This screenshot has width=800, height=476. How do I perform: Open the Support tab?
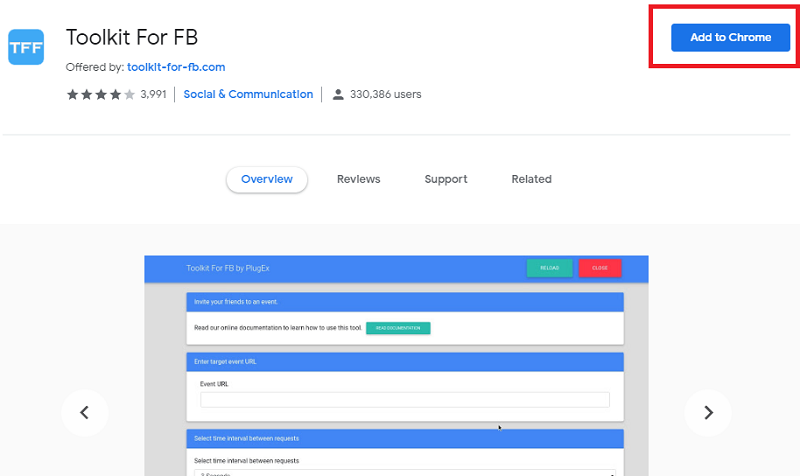pyautogui.click(x=446, y=179)
